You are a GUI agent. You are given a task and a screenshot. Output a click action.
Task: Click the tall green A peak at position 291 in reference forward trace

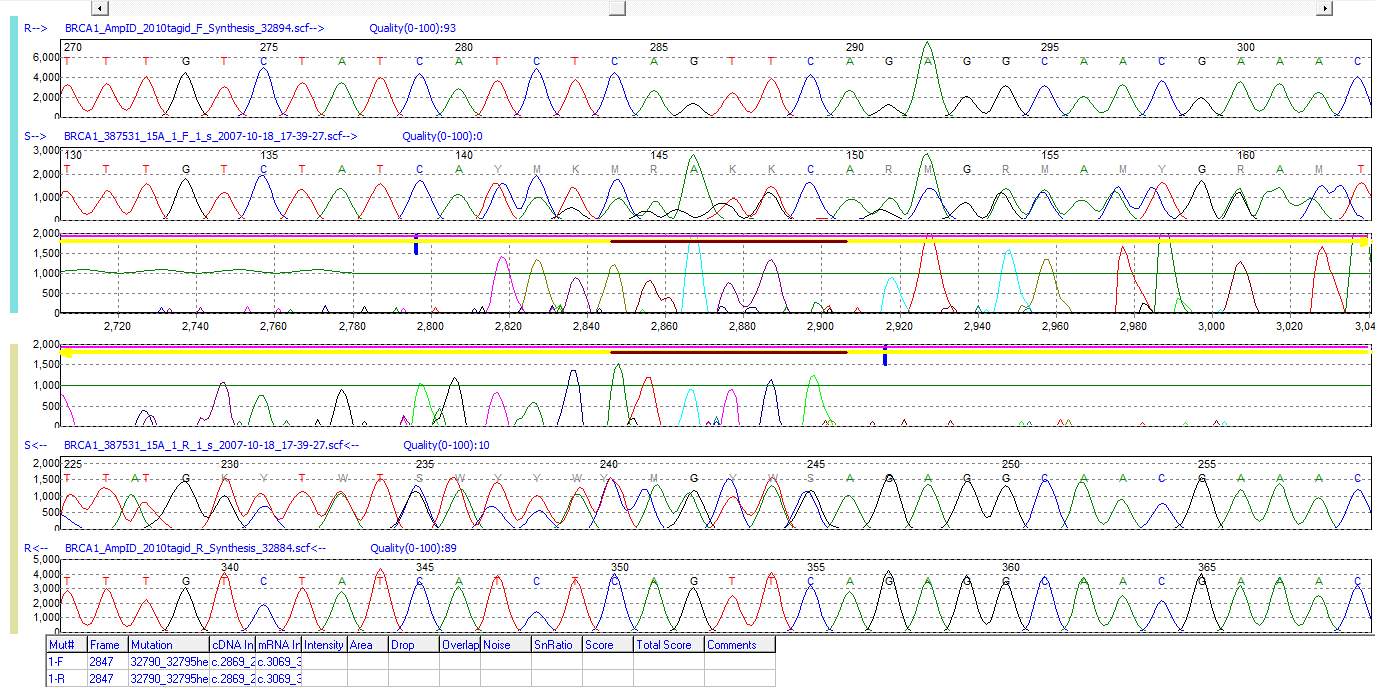[x=928, y=78]
